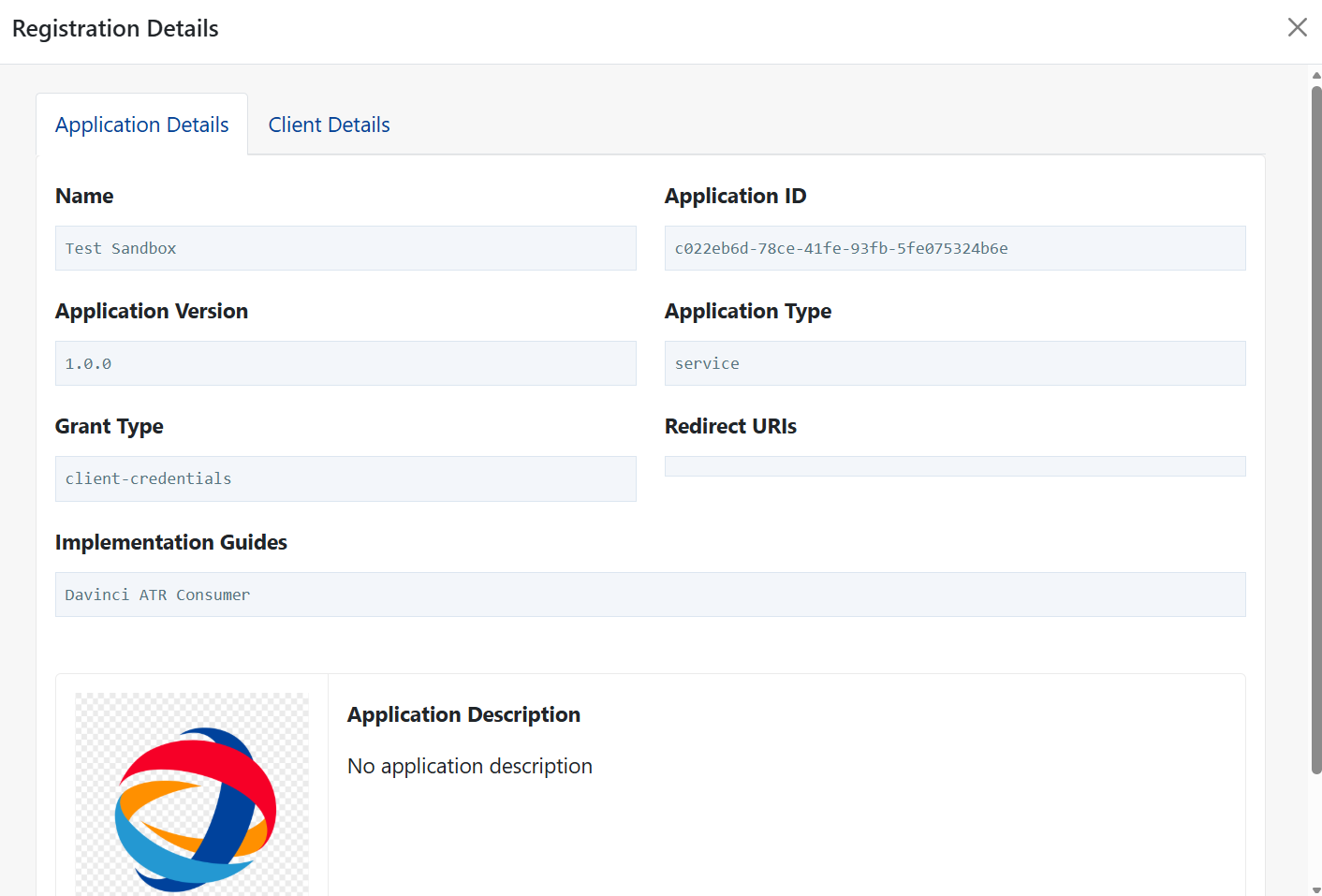Close the Registration Details dialog
Screen dimensions: 1322x896
tap(1297, 27)
